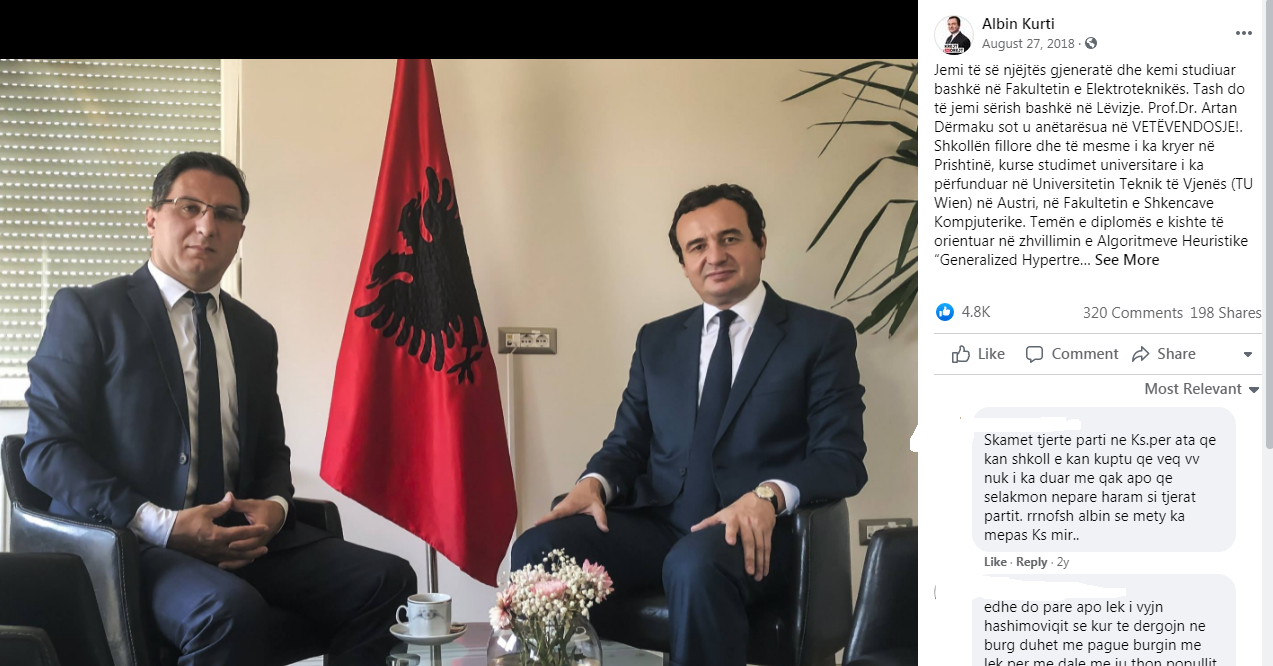This screenshot has width=1273, height=666.
Task: Expand post text with See More
Action: 1127,260
